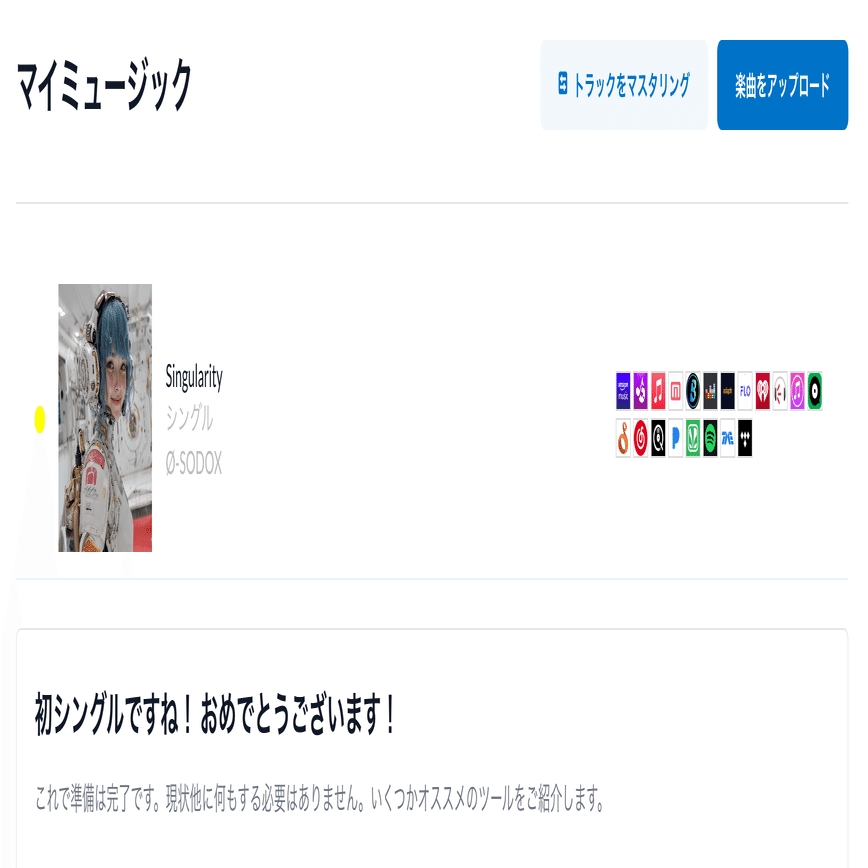The width and height of the screenshot is (868, 868).
Task: Click the yellow status dot beside Singularity
Action: pos(40,419)
